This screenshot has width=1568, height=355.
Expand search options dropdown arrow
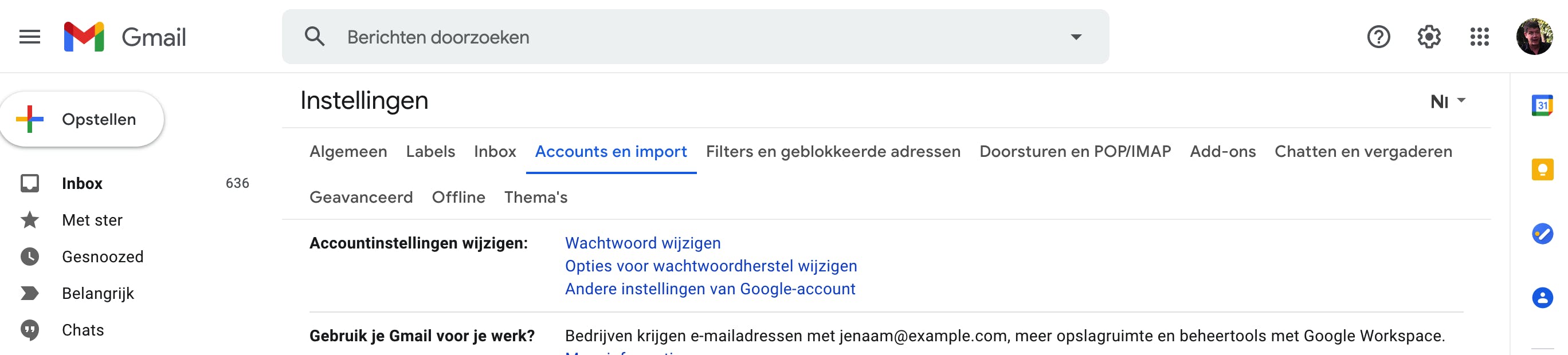pos(1076,37)
